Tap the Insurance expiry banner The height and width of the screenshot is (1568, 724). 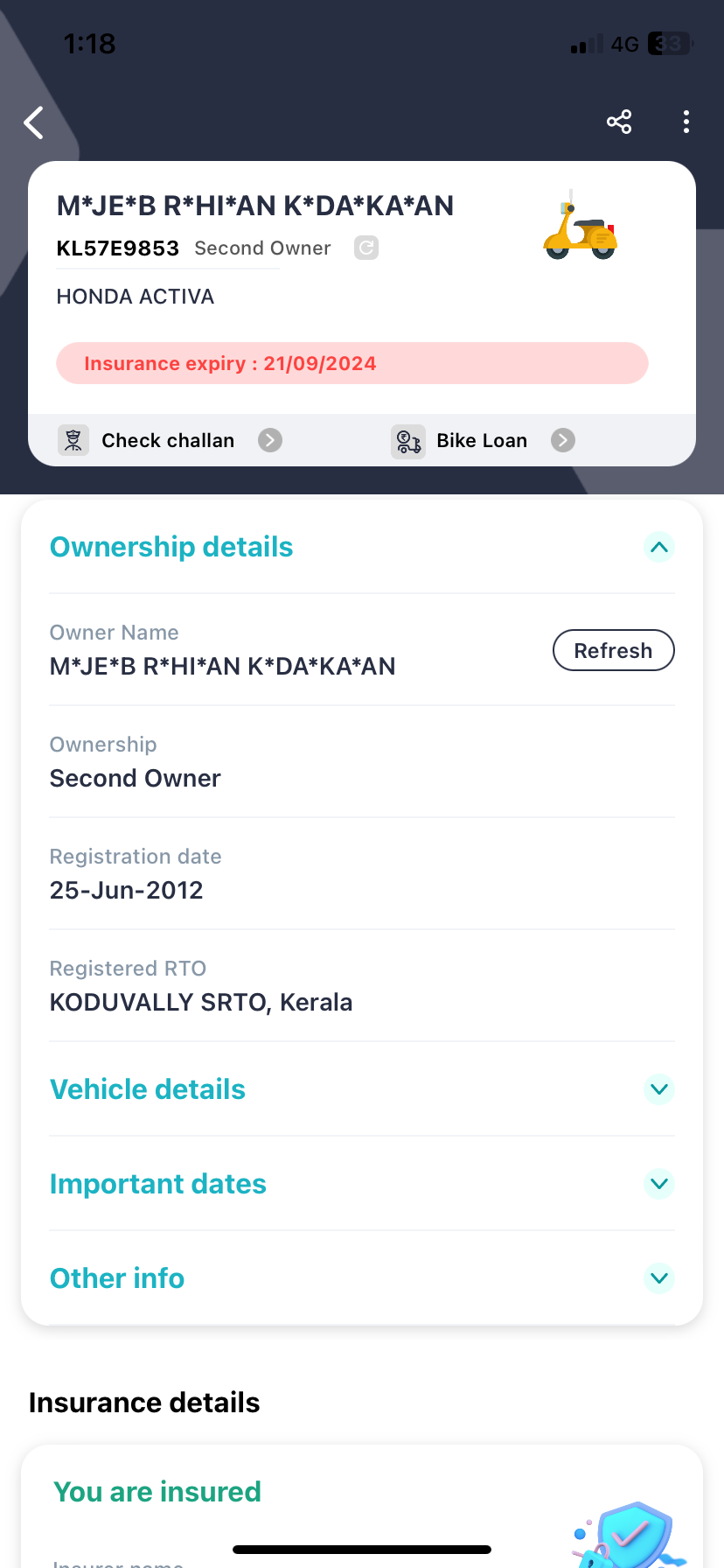pyautogui.click(x=352, y=363)
